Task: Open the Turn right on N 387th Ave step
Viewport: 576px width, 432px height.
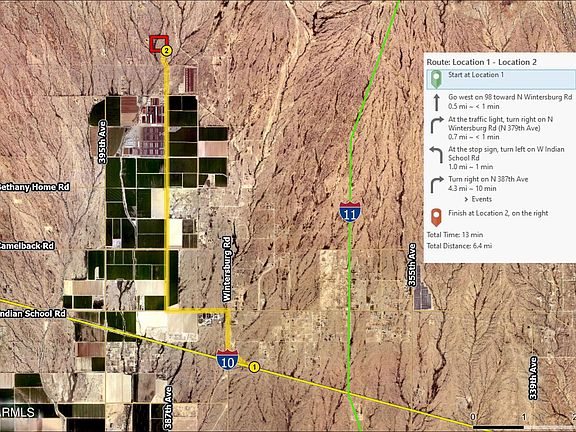Action: click(501, 184)
